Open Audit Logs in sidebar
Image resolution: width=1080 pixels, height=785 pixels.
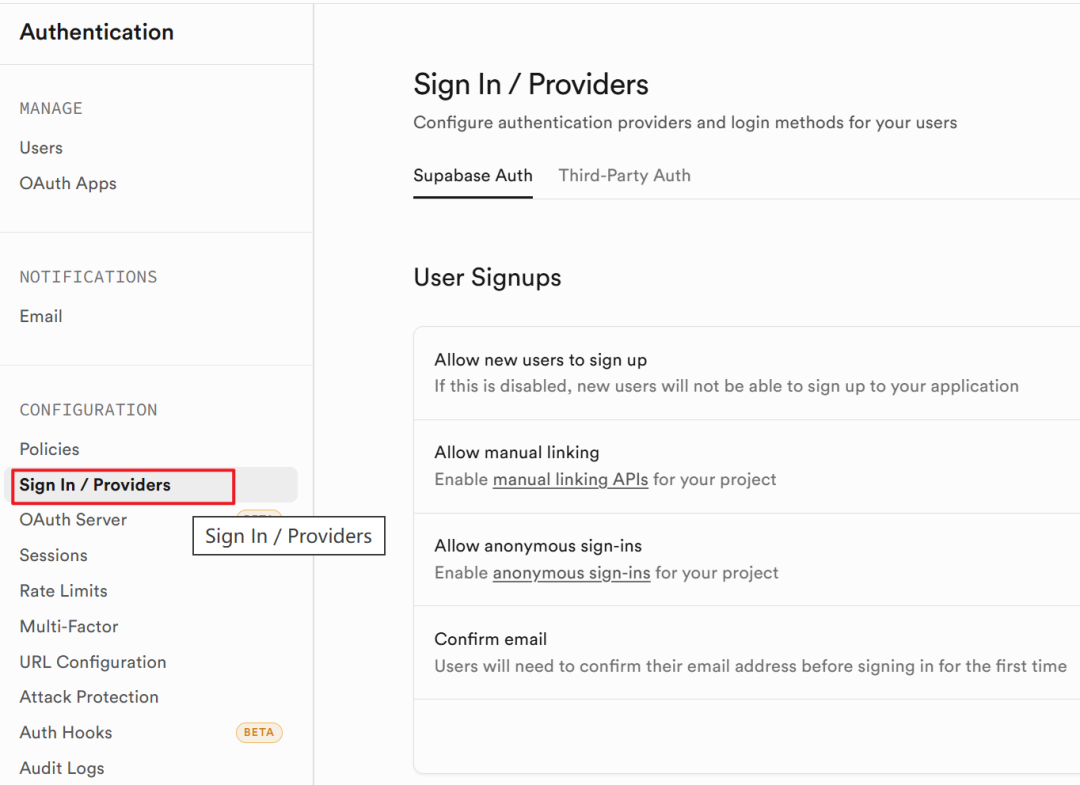[x=62, y=768]
